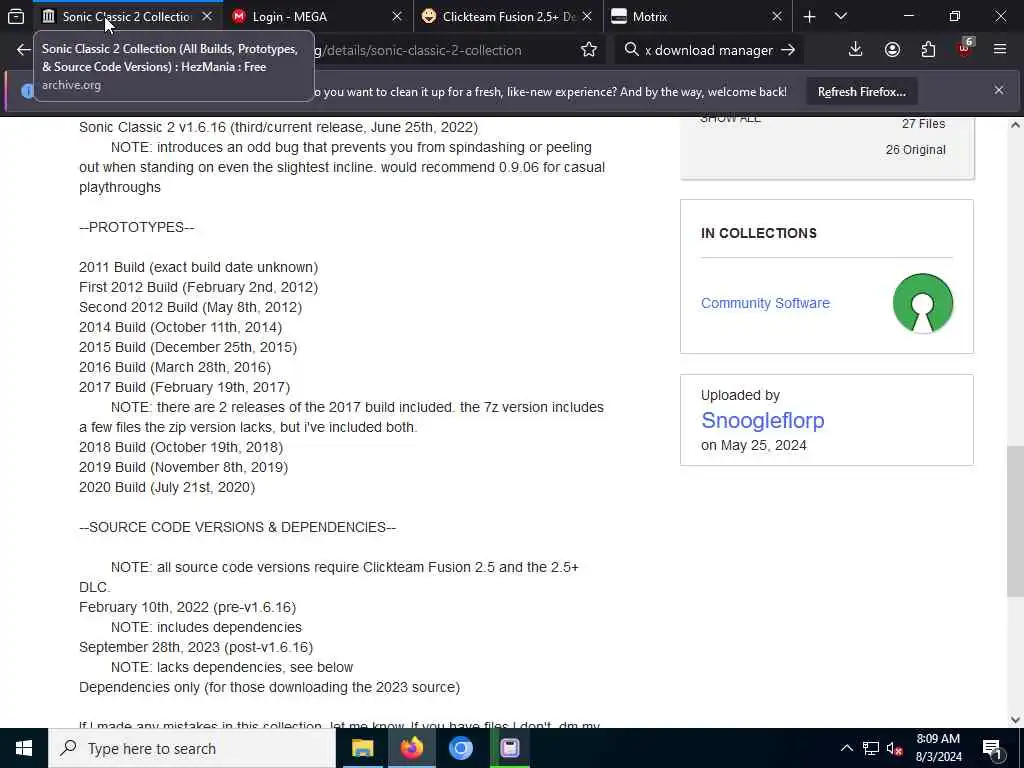
Task: Open the Firefox account icon
Action: [x=892, y=50]
